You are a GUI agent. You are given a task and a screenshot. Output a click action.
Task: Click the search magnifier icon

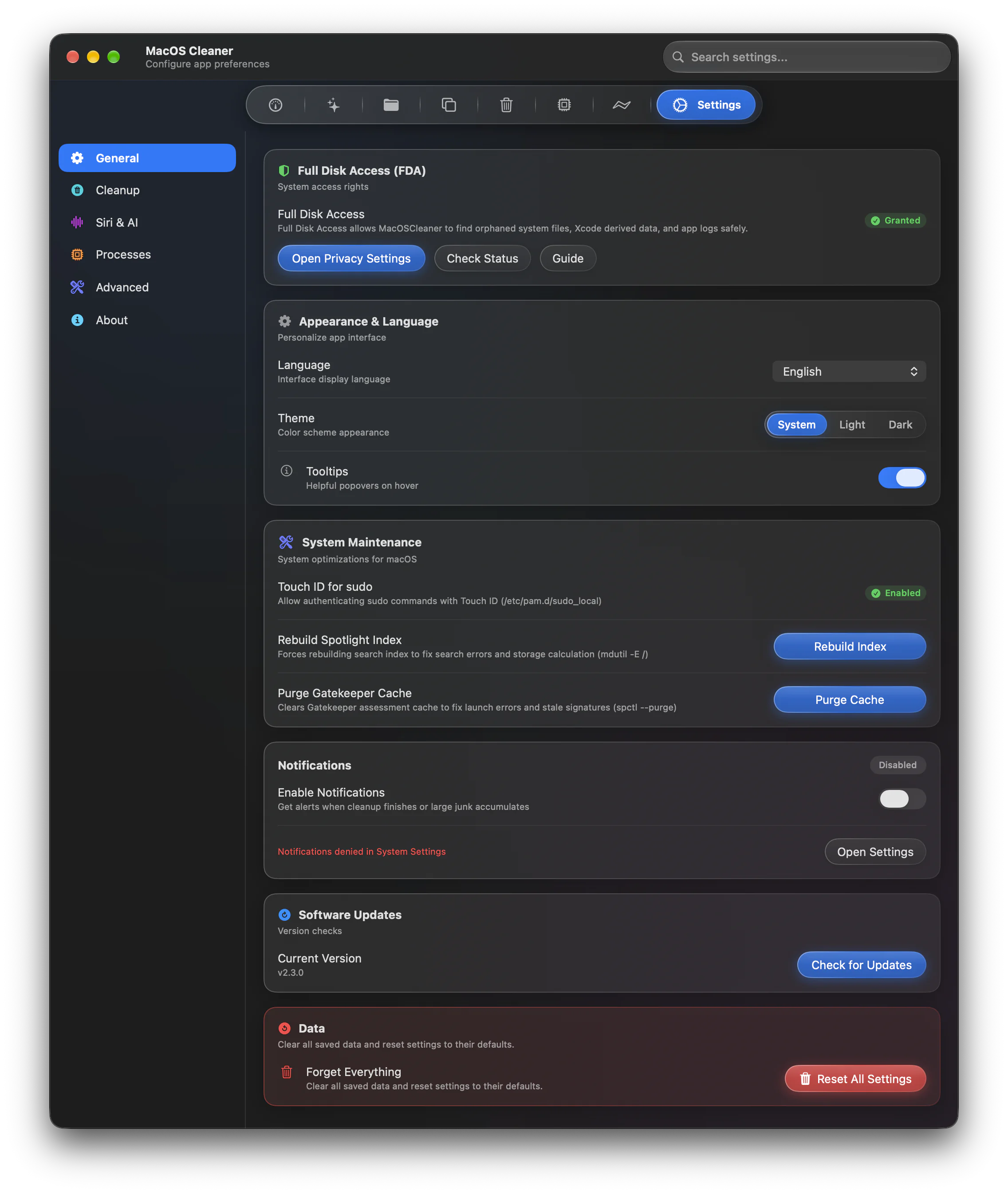click(678, 57)
